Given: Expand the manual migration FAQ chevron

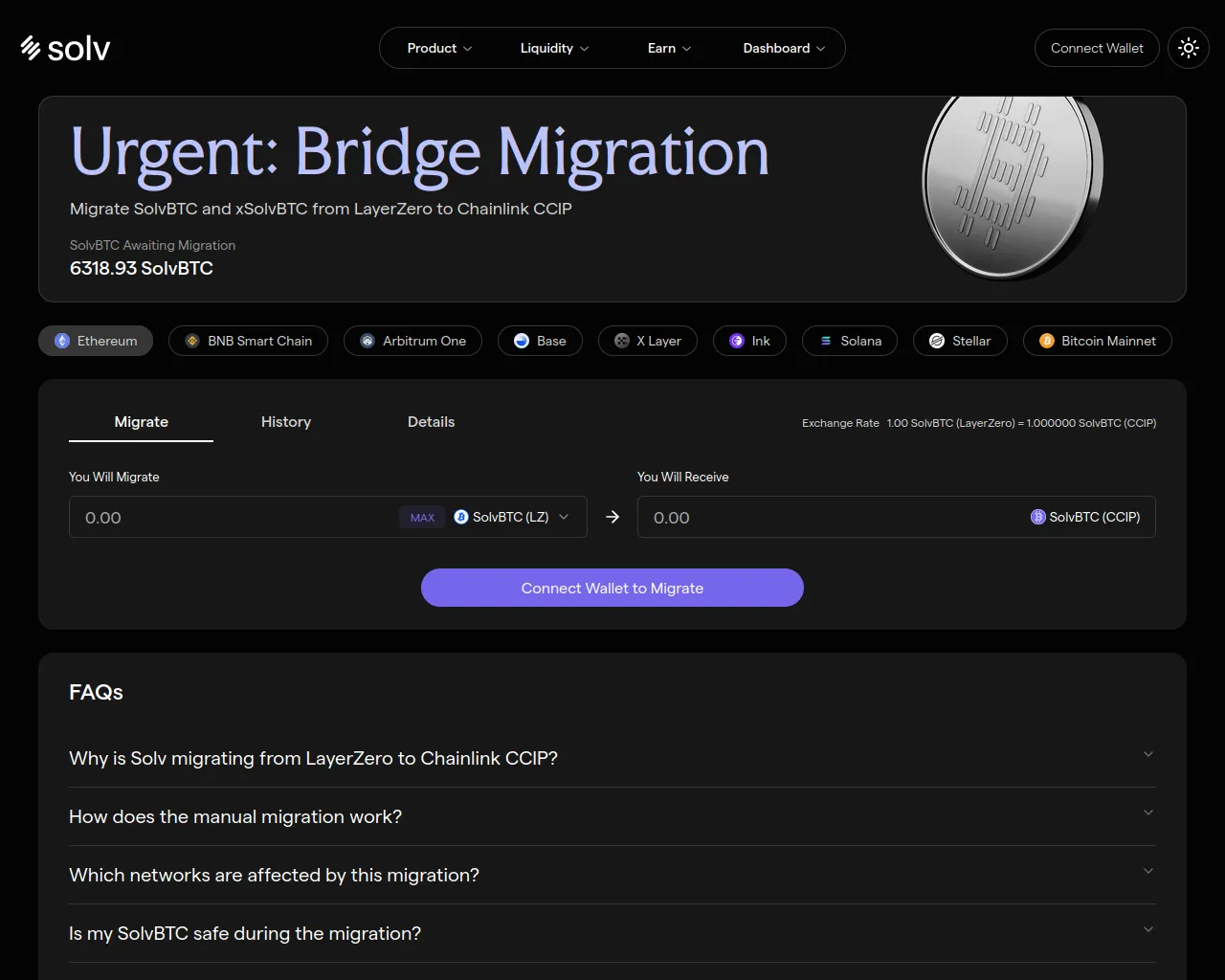Looking at the screenshot, I should 1148,813.
